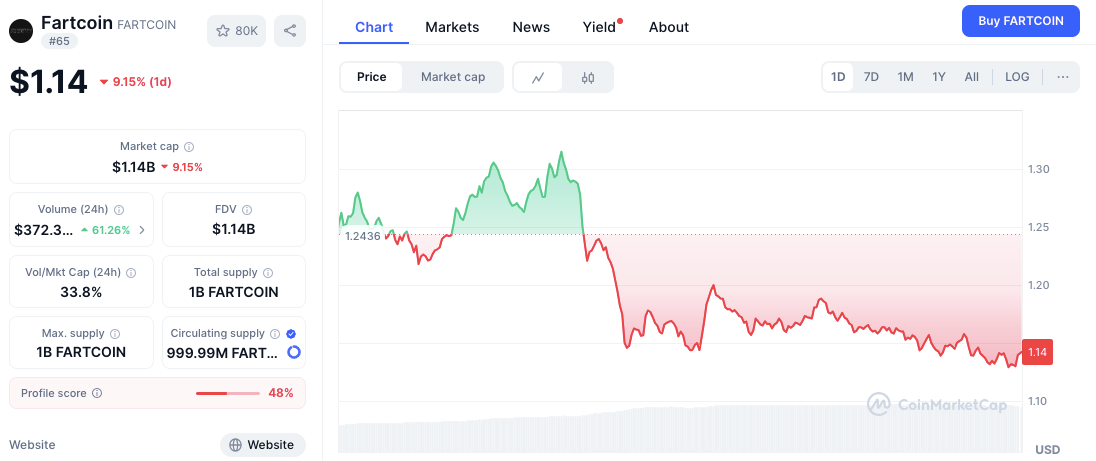This screenshot has width=1096, height=461.
Task: Switch to the candlestick chart icon
Action: coord(588,77)
